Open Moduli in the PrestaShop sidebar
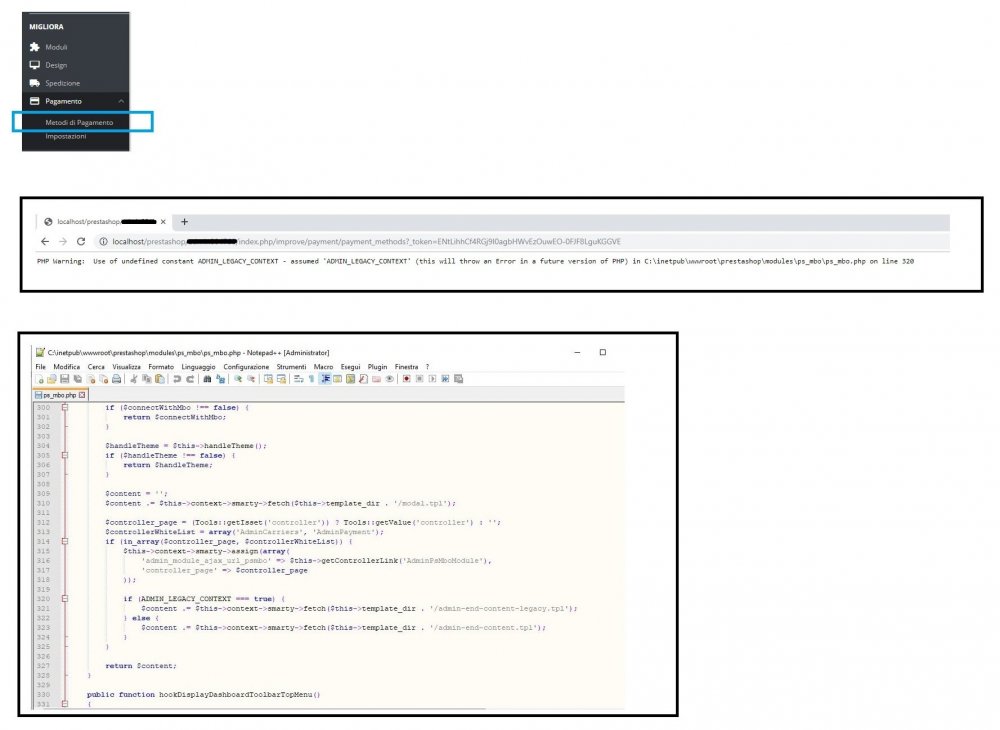The image size is (1000, 730). 56,47
